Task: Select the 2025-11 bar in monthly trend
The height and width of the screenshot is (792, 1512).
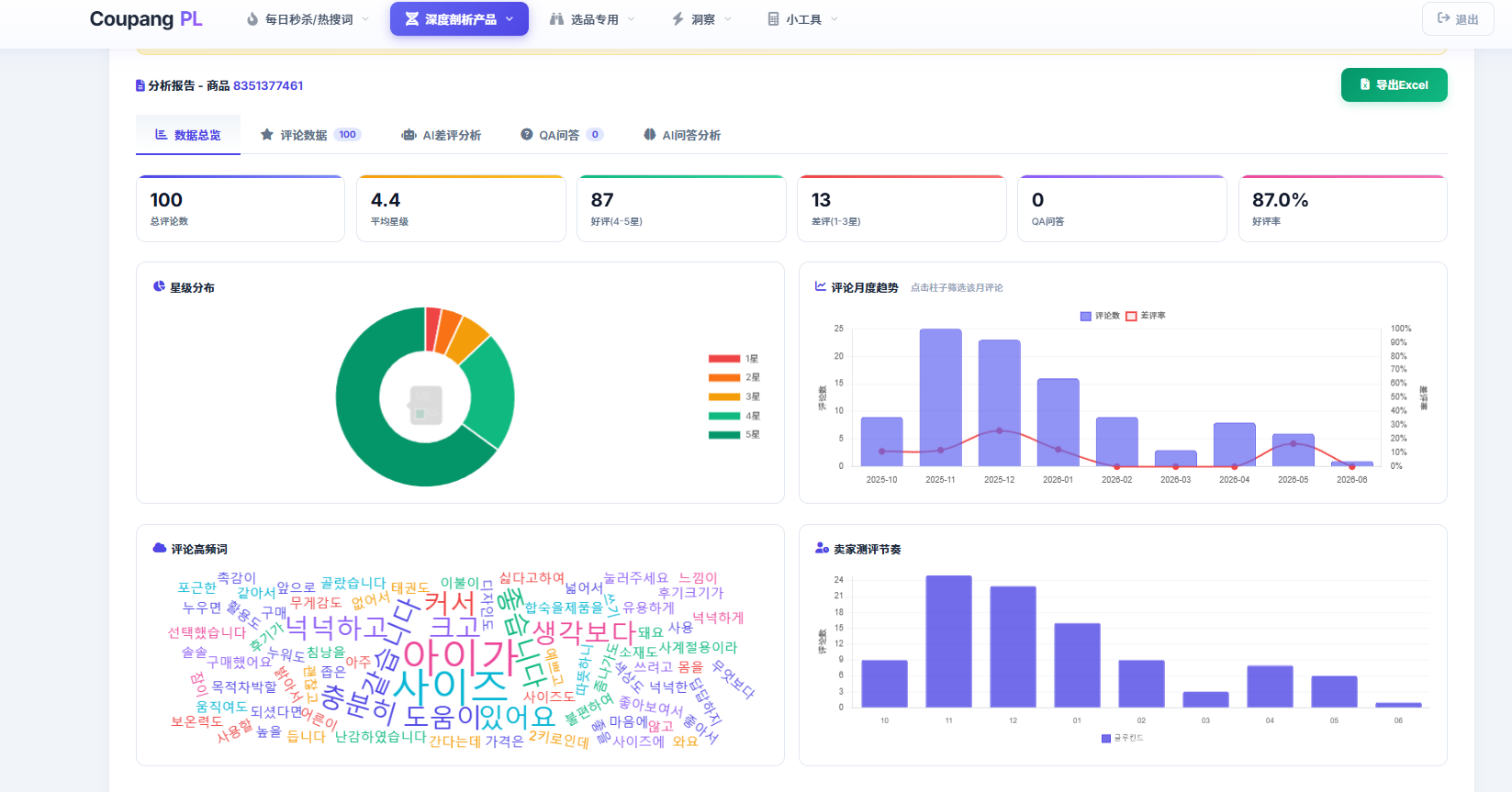Action: tap(940, 397)
